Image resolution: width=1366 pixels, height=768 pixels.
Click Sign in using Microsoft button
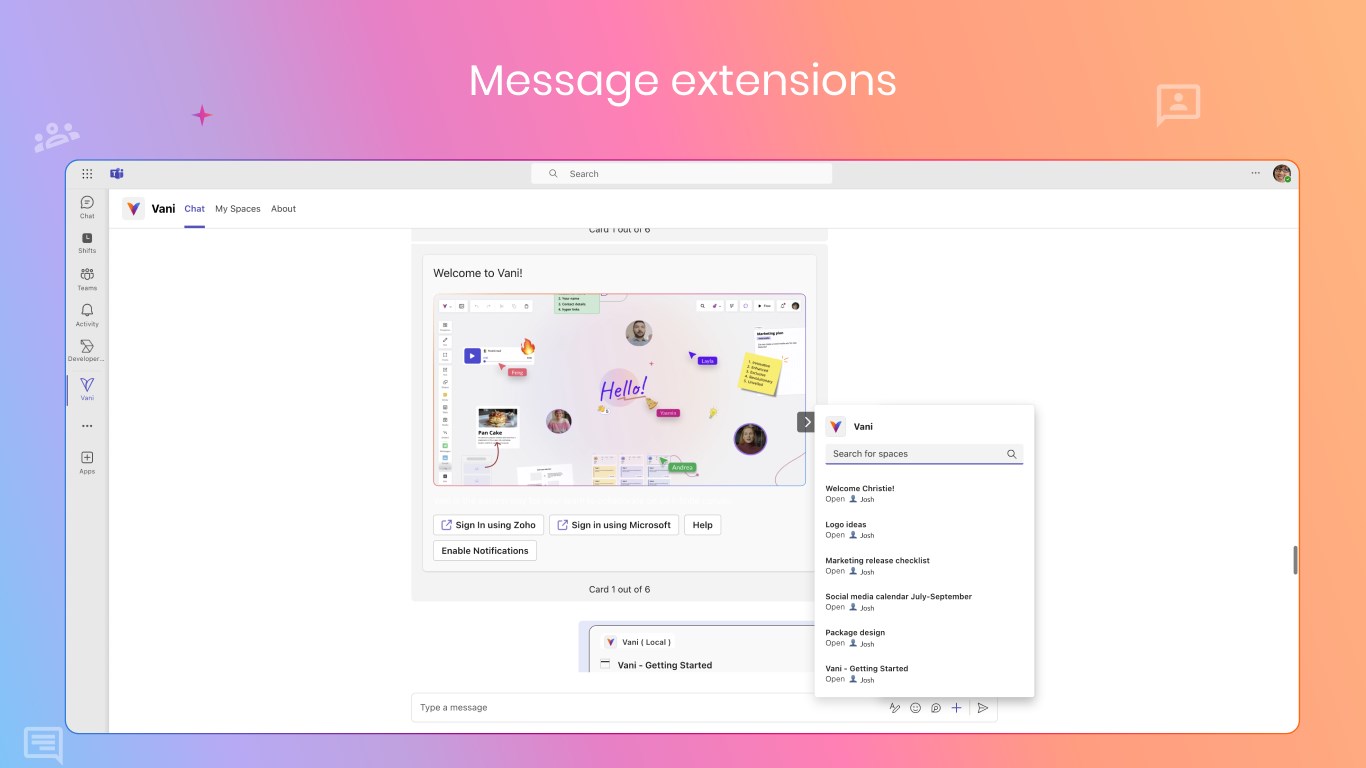click(x=614, y=525)
